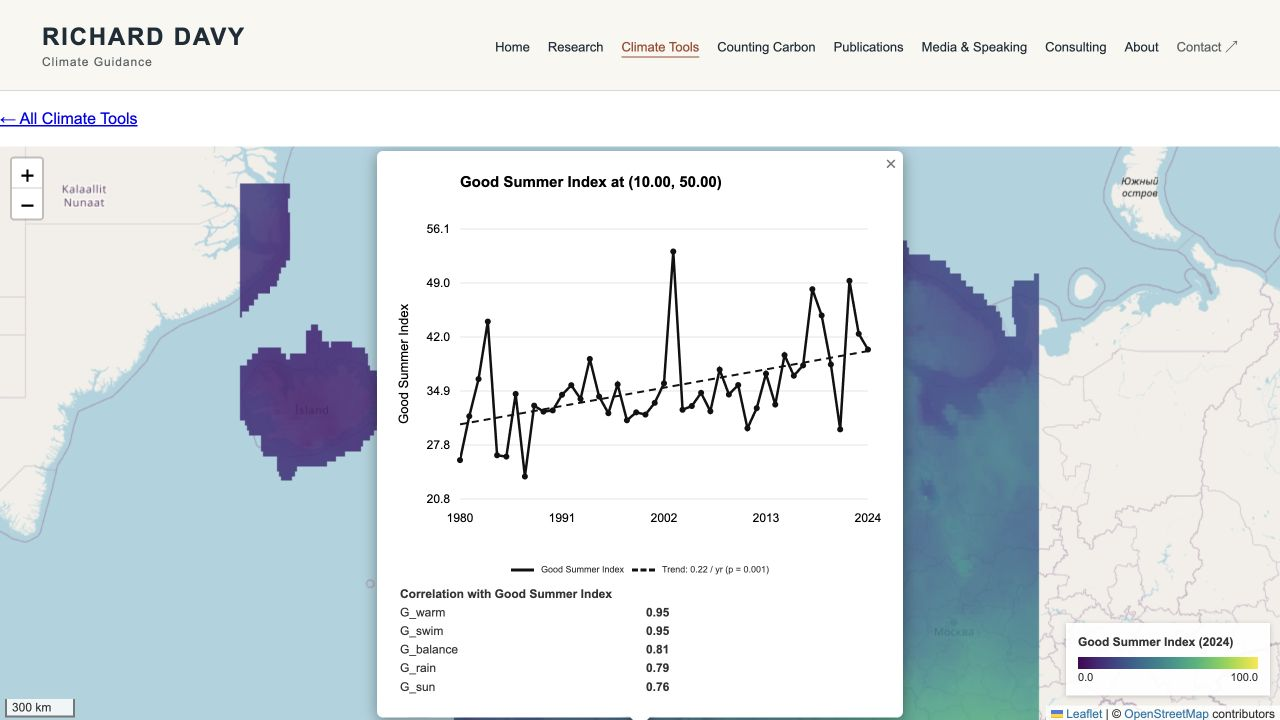The height and width of the screenshot is (720, 1280).
Task: Click the G_rain correlation row
Action: 535,668
